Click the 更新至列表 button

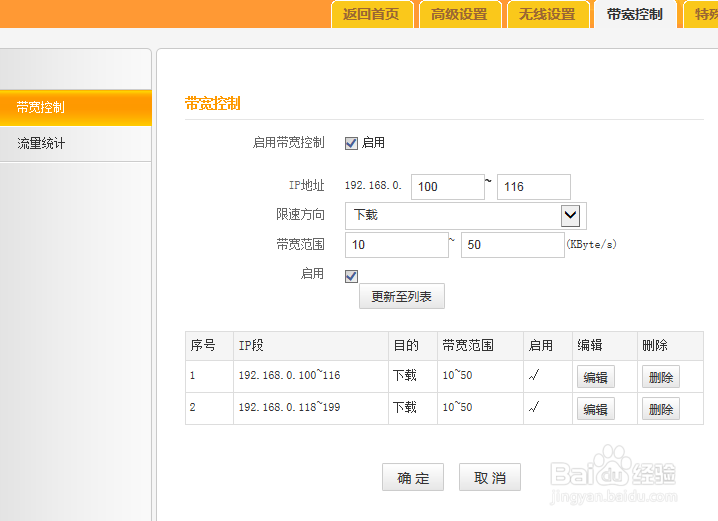pyautogui.click(x=402, y=296)
